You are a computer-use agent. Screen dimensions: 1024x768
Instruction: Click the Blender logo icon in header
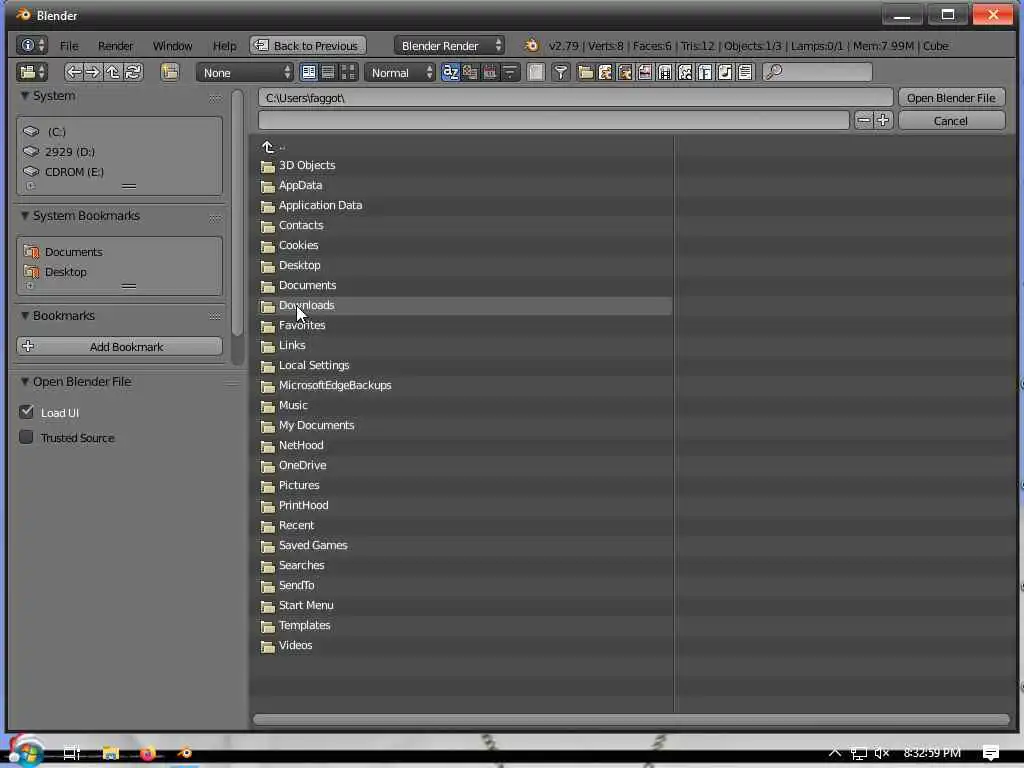(x=532, y=46)
